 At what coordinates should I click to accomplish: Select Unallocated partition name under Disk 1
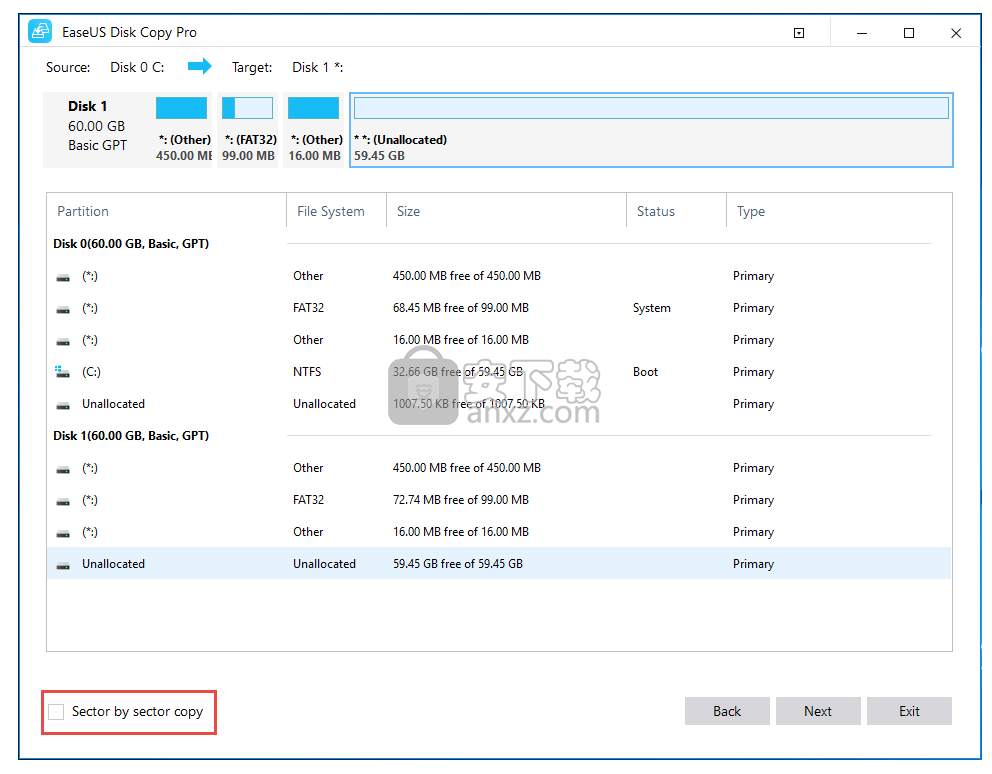click(x=113, y=564)
